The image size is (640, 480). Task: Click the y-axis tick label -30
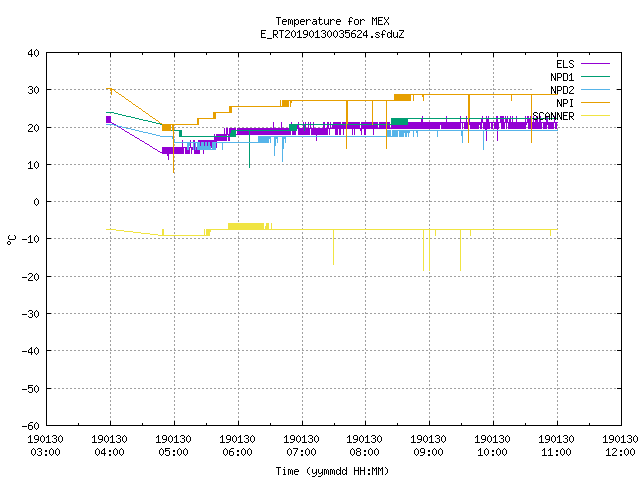[31, 313]
